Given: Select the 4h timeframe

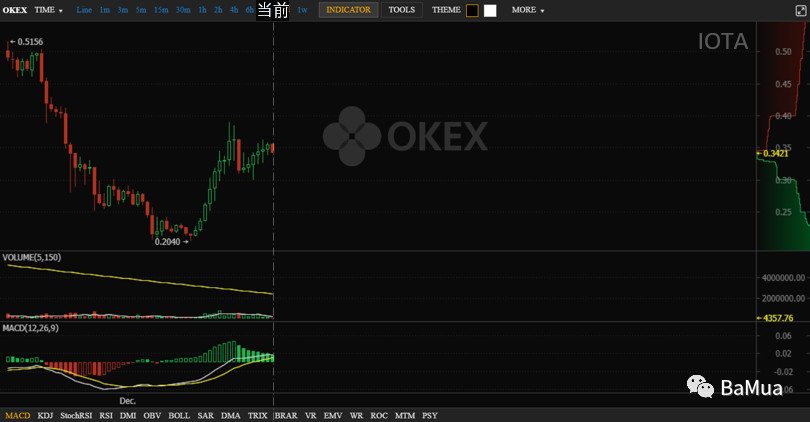Looking at the screenshot, I should [234, 10].
